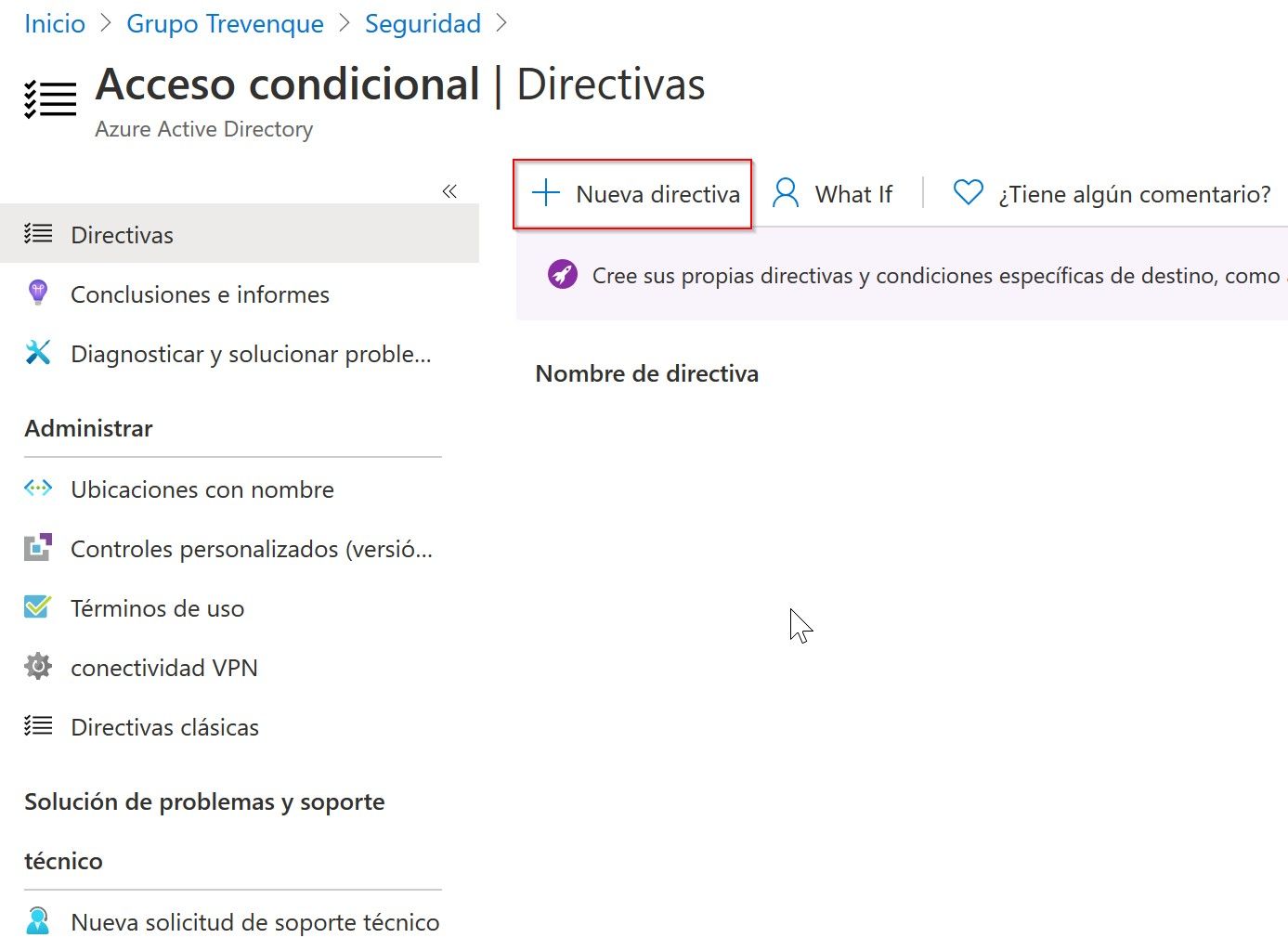Click the Conclusiones e informes lightbulb icon
1288x951 pixels.
(38, 292)
